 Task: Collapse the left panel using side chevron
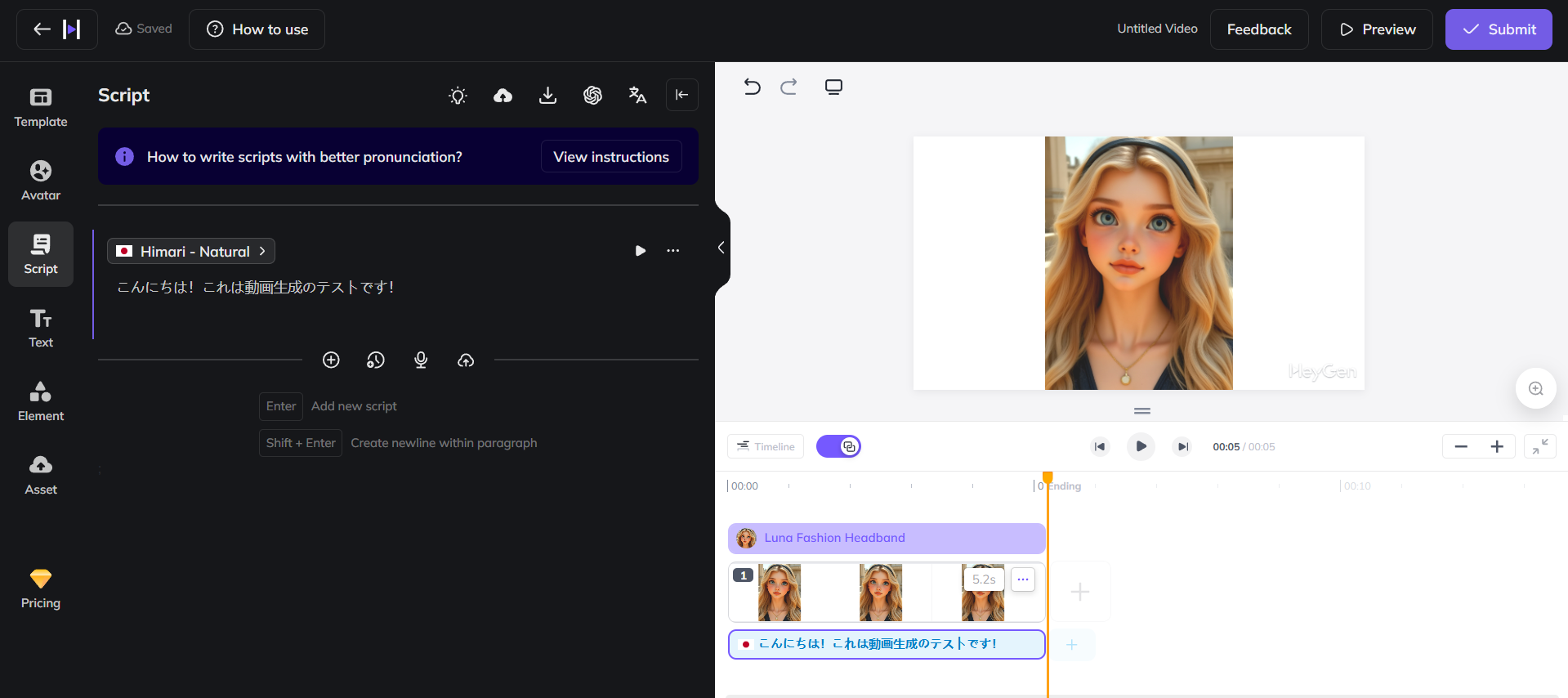(721, 248)
